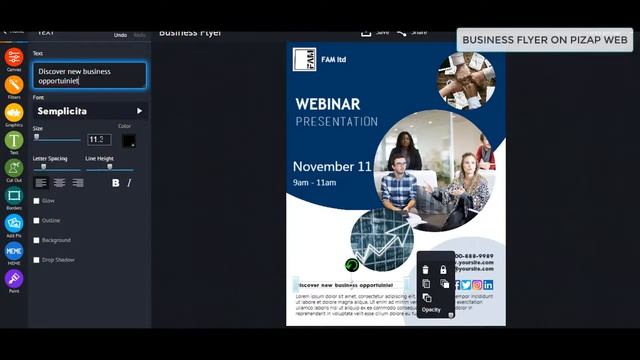This screenshot has width=640, height=360.
Task: Align text to the right
Action: 78,183
